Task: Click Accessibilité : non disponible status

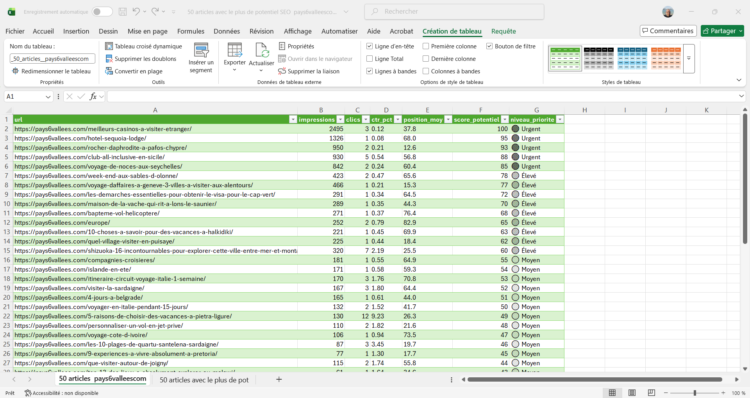Action: tap(61, 393)
